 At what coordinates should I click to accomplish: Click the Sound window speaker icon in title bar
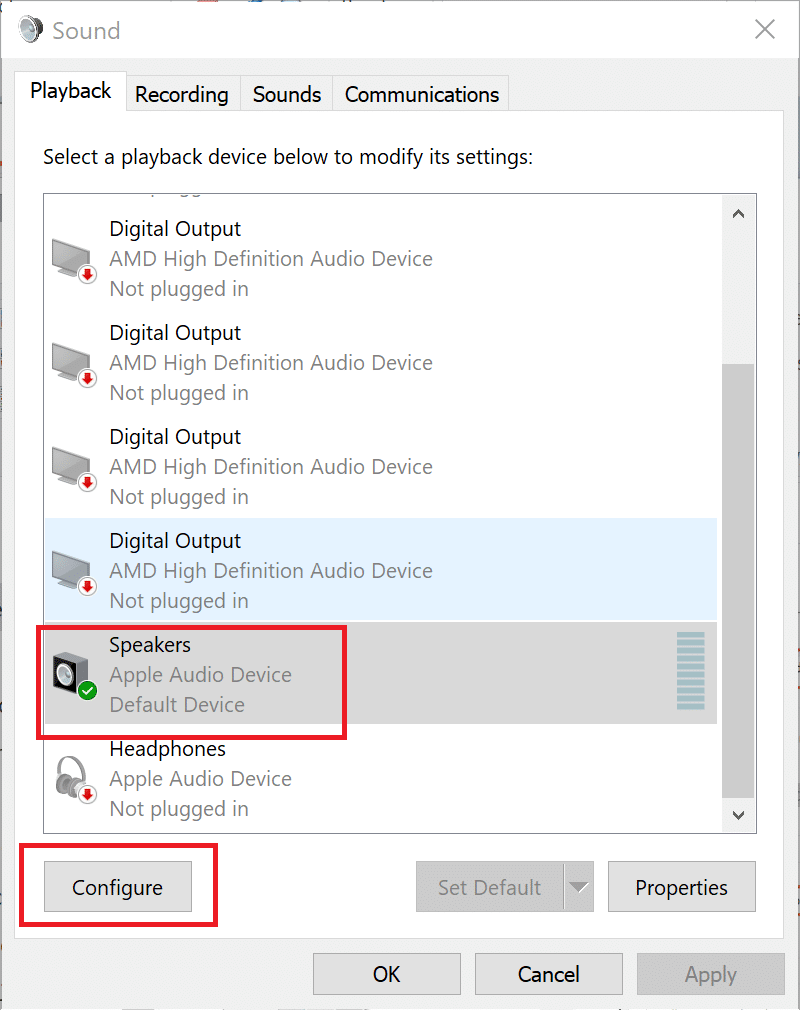pyautogui.click(x=31, y=30)
